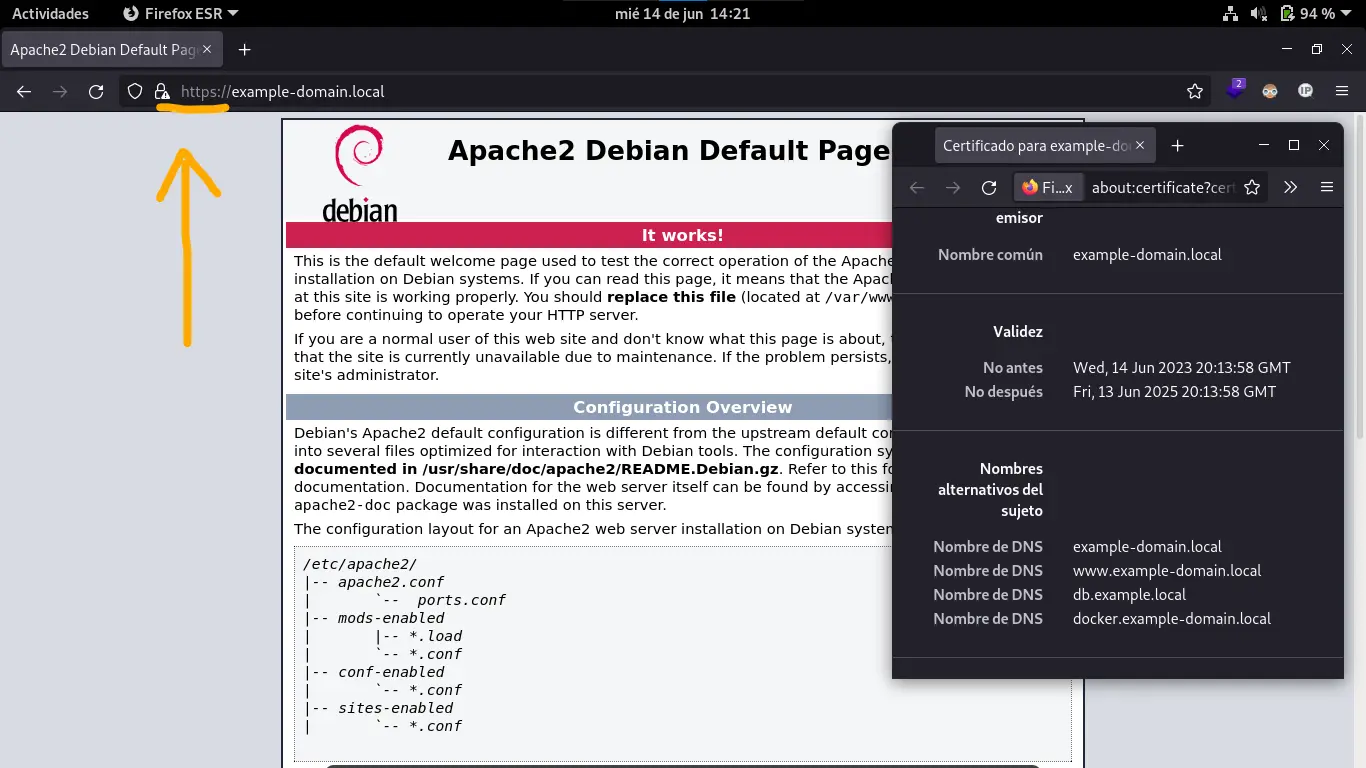
Task: Click the Nombre común value example-domain.local
Action: pos(1147,255)
